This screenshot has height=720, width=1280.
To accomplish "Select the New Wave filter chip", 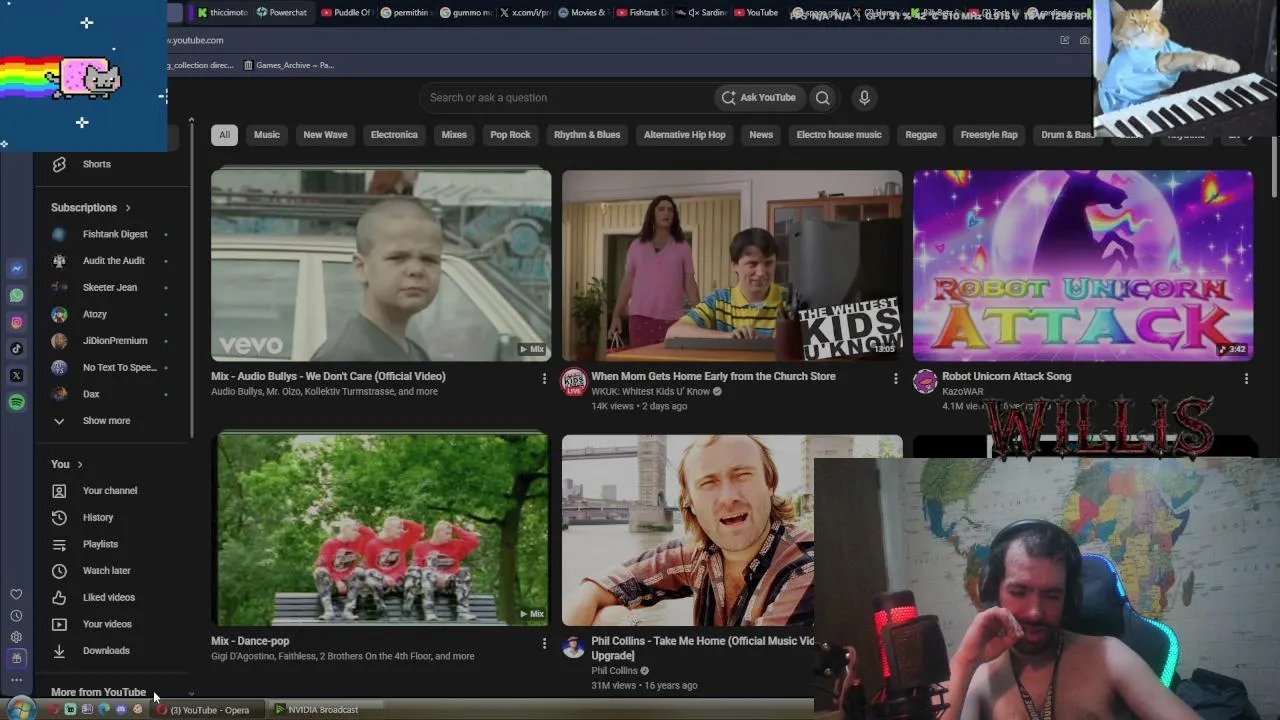I will pyautogui.click(x=325, y=135).
